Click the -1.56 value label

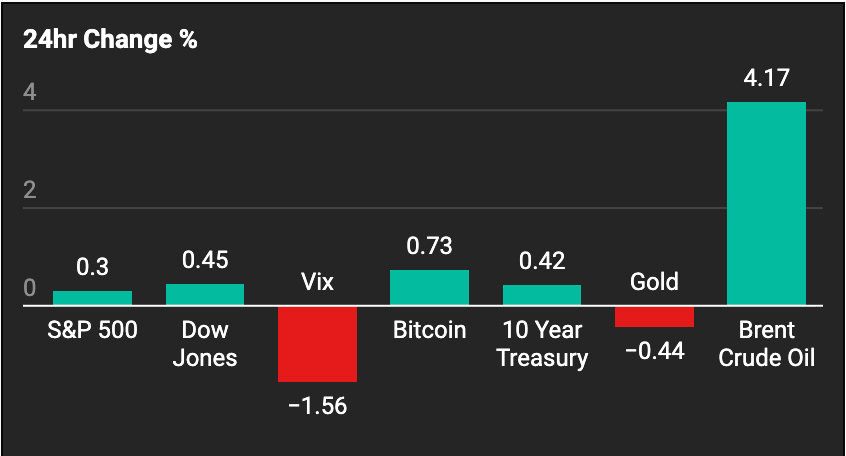pyautogui.click(x=317, y=406)
